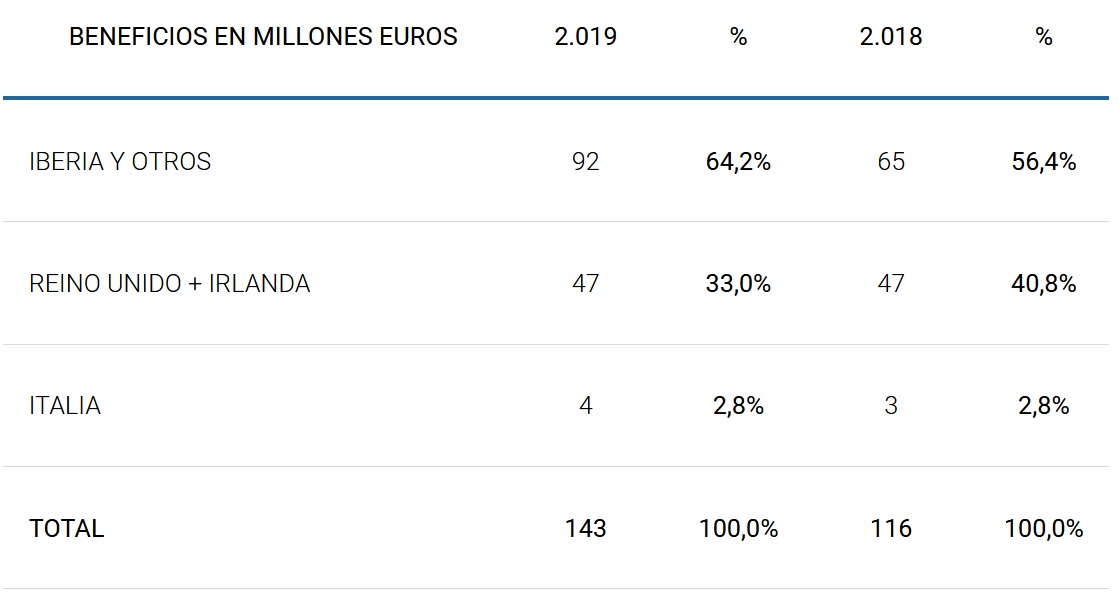Click the BENEFICIOS EN MILLONES EUROS header
The height and width of the screenshot is (594, 1119).
point(263,37)
